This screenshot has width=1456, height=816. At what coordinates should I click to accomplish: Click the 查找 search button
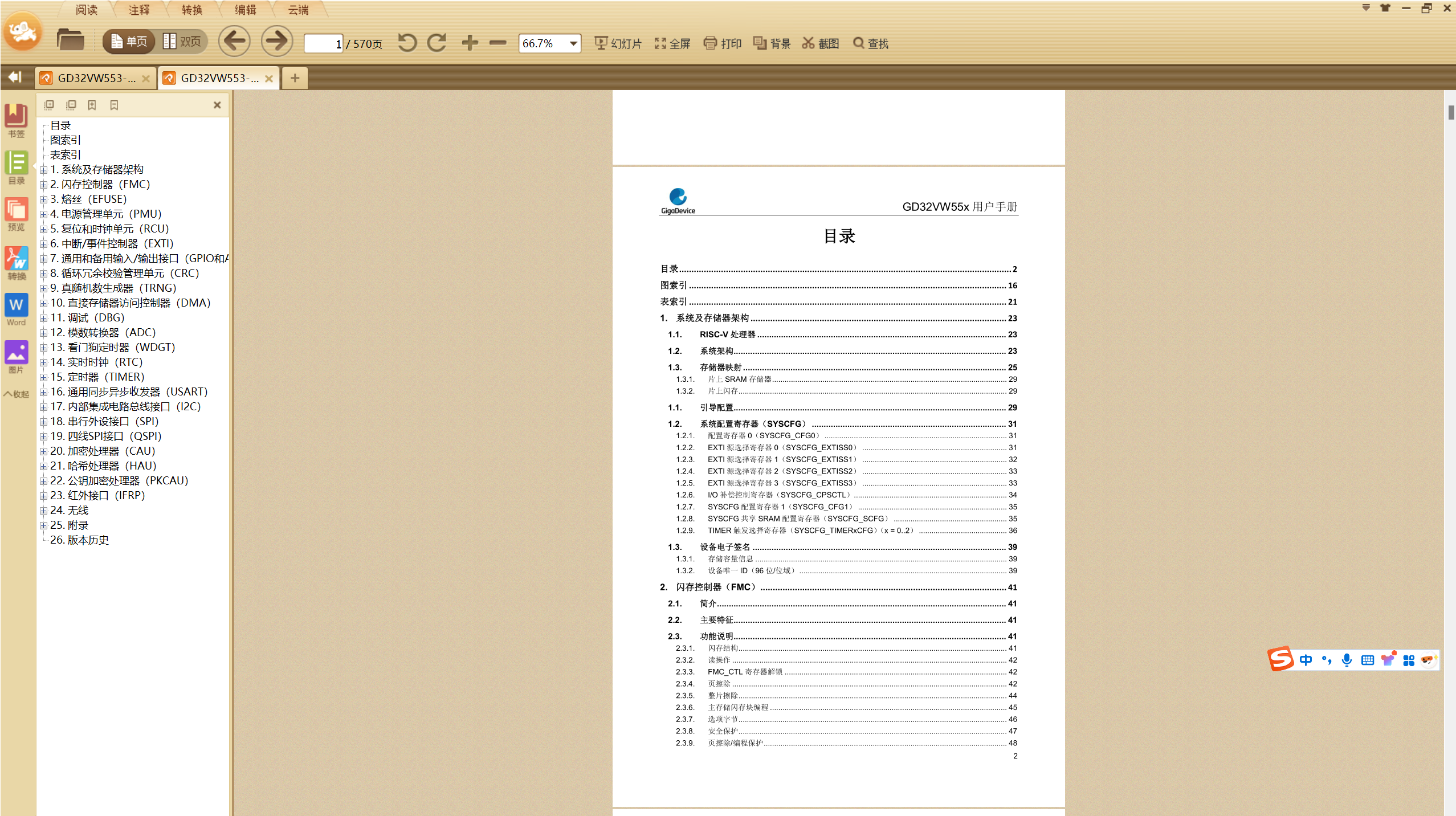point(870,43)
